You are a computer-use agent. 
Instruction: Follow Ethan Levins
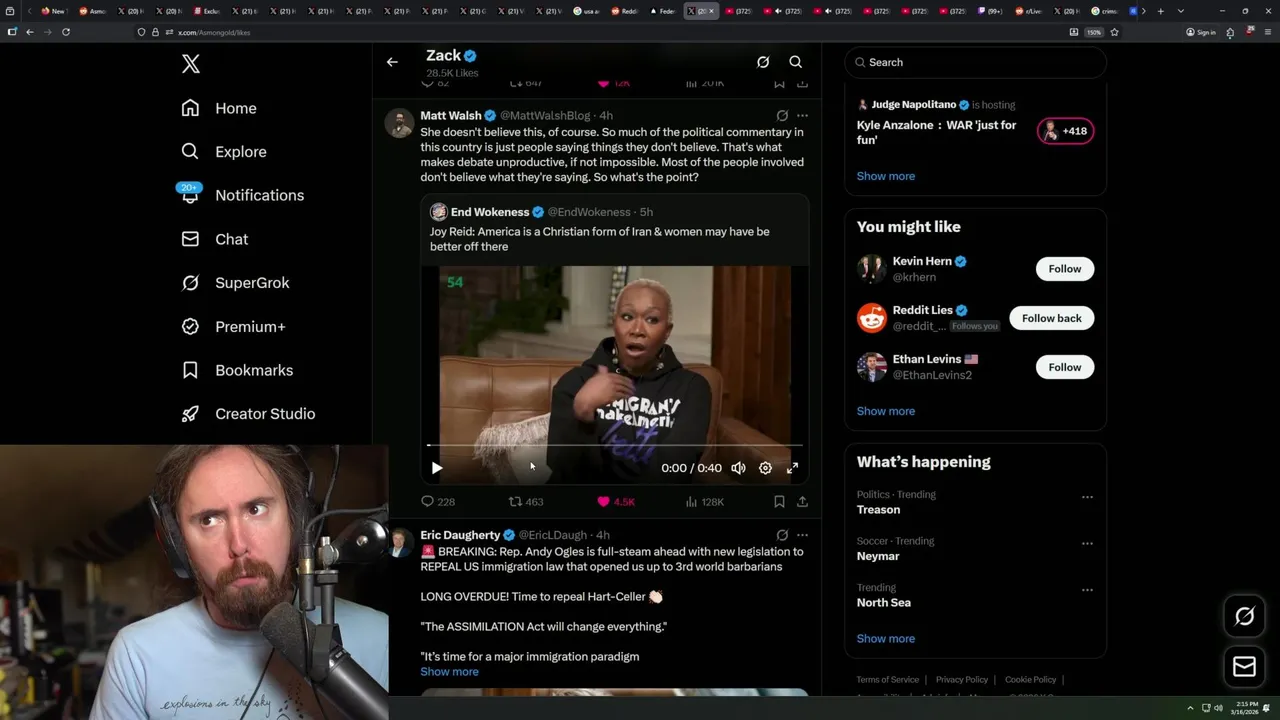pyautogui.click(x=1065, y=367)
